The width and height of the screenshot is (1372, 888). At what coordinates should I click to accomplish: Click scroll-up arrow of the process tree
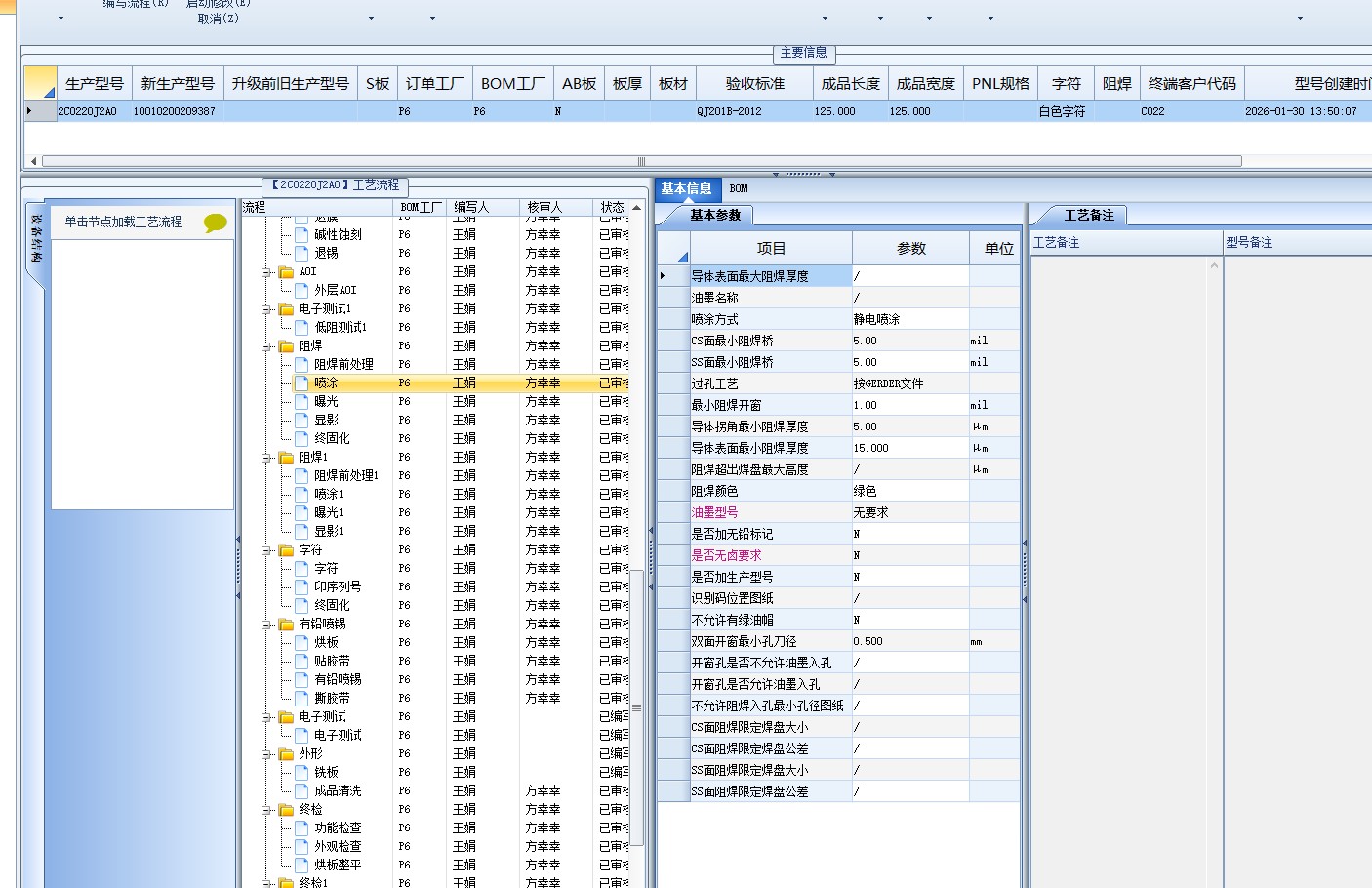coord(636,207)
